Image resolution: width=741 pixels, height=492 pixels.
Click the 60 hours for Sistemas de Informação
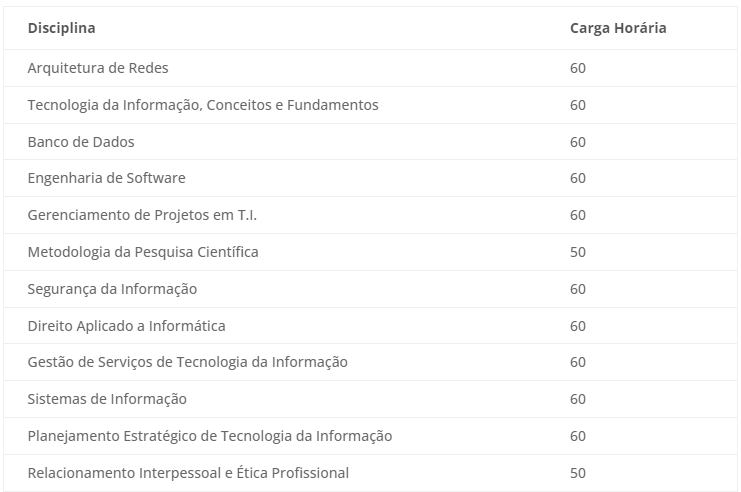(577, 399)
